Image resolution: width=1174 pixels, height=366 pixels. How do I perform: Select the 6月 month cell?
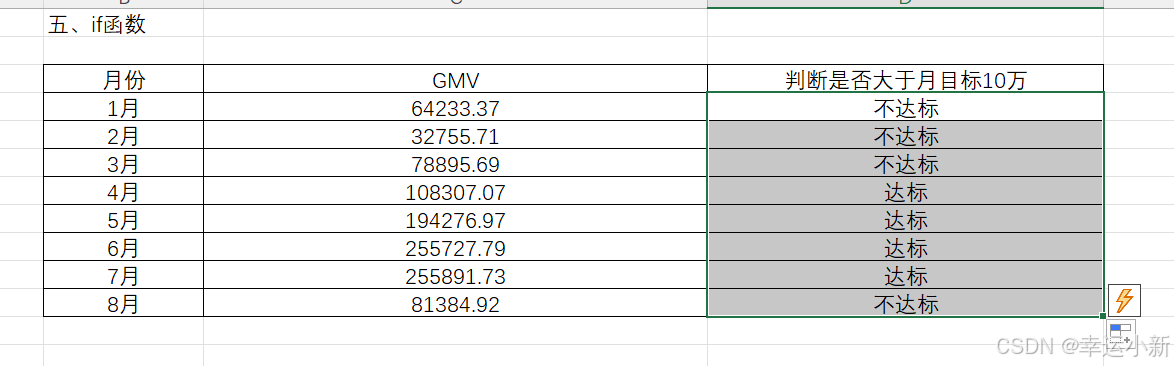coord(124,248)
